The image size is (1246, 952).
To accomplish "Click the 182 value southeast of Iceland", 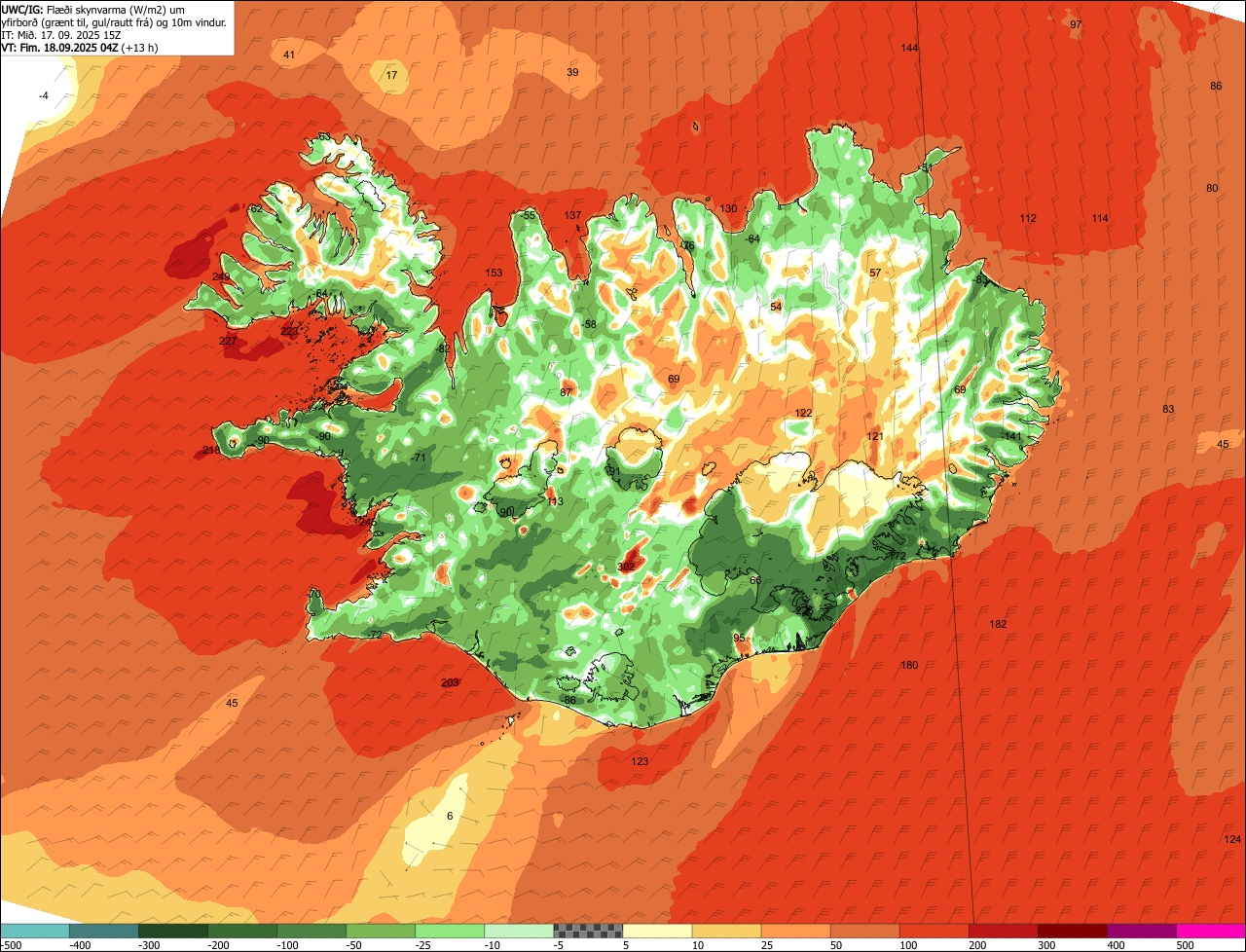I will [x=998, y=624].
